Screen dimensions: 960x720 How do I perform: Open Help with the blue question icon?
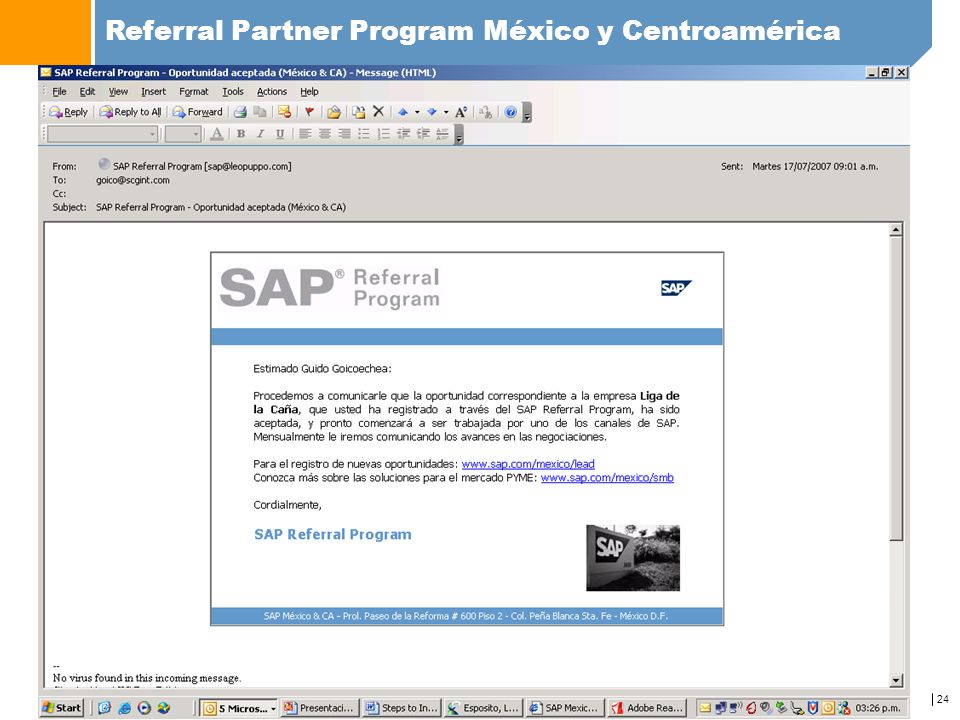511,112
